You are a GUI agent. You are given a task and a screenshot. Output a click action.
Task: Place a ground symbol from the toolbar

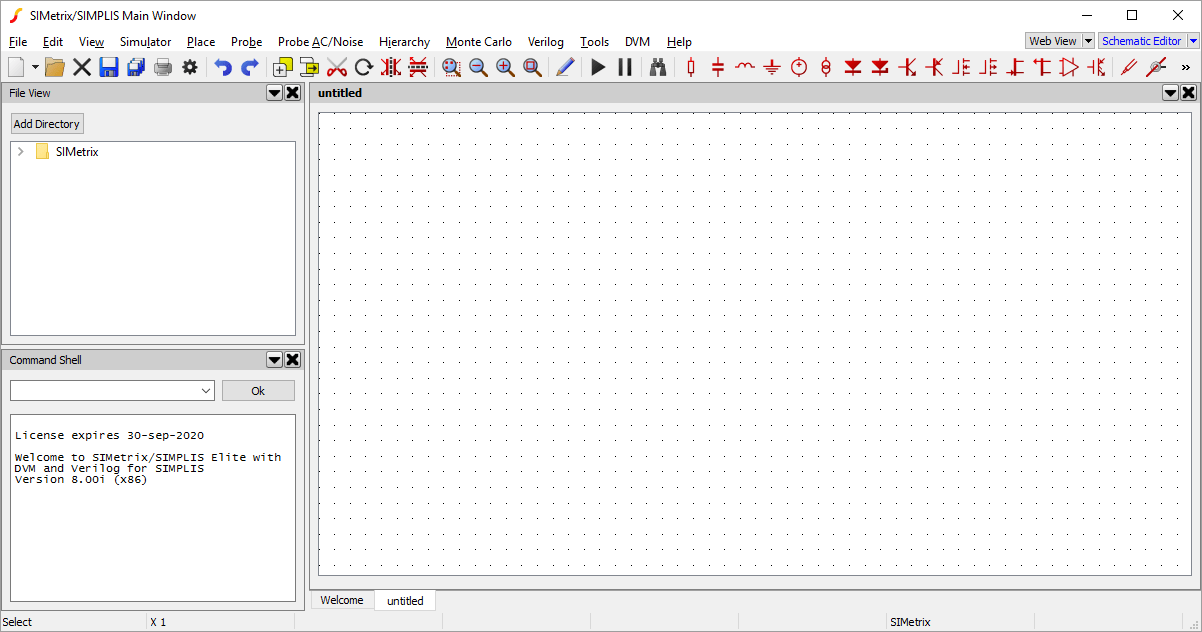(x=772, y=67)
